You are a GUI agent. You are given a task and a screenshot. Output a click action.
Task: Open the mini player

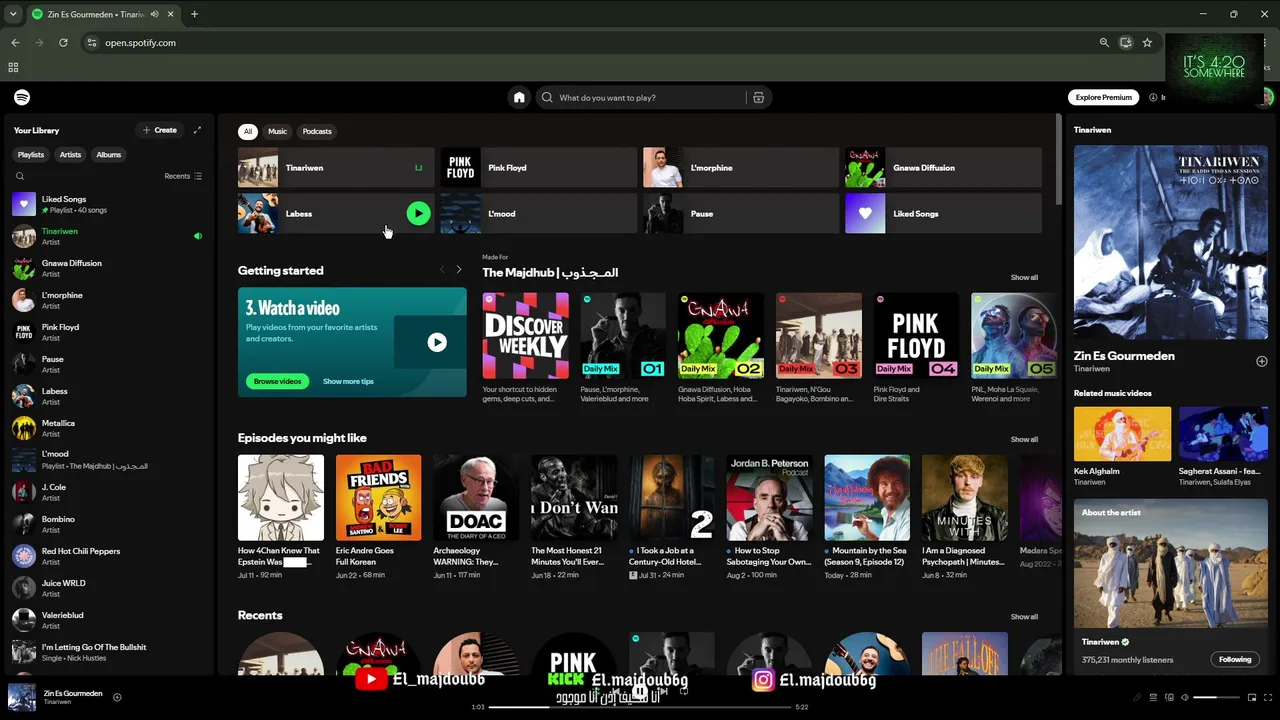coord(1250,697)
